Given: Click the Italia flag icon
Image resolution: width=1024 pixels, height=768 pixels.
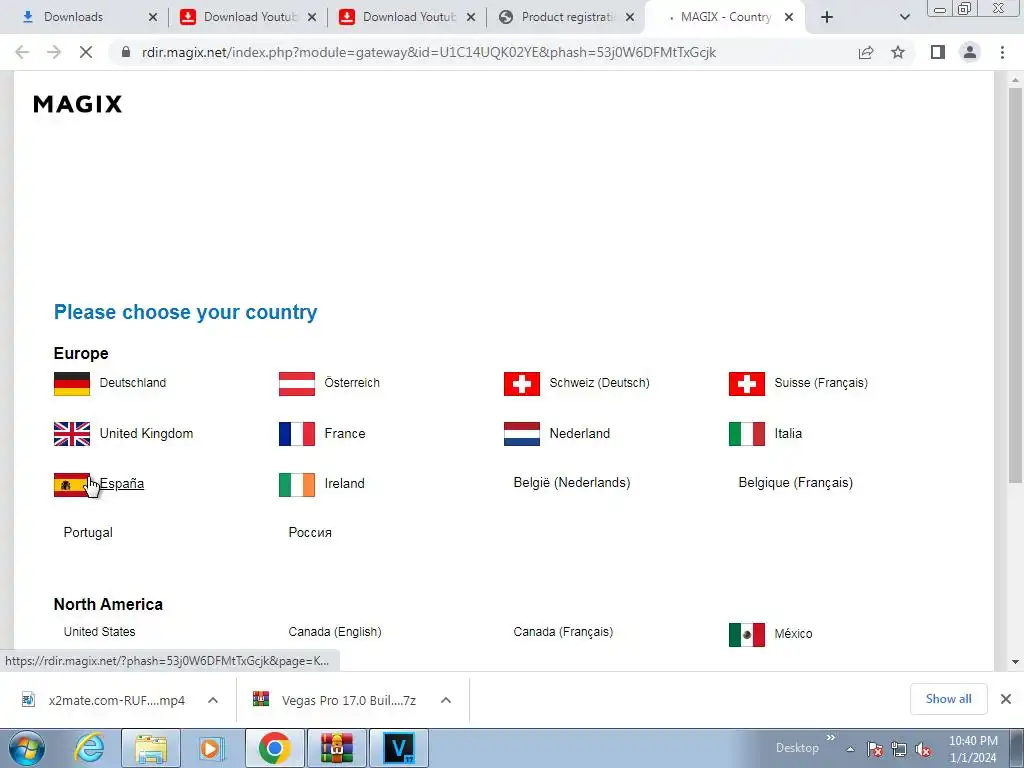Looking at the screenshot, I should coord(746,434).
